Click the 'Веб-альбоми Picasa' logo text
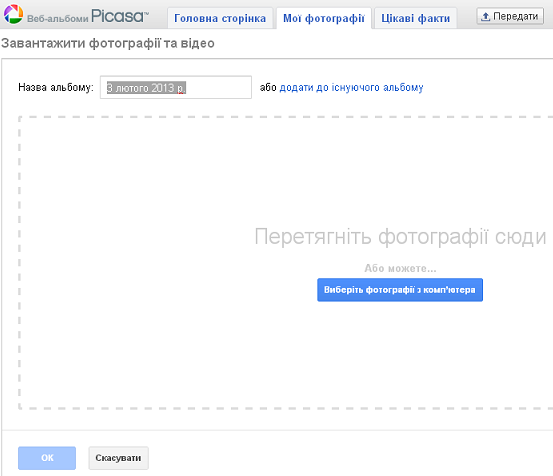 pyautogui.click(x=88, y=16)
